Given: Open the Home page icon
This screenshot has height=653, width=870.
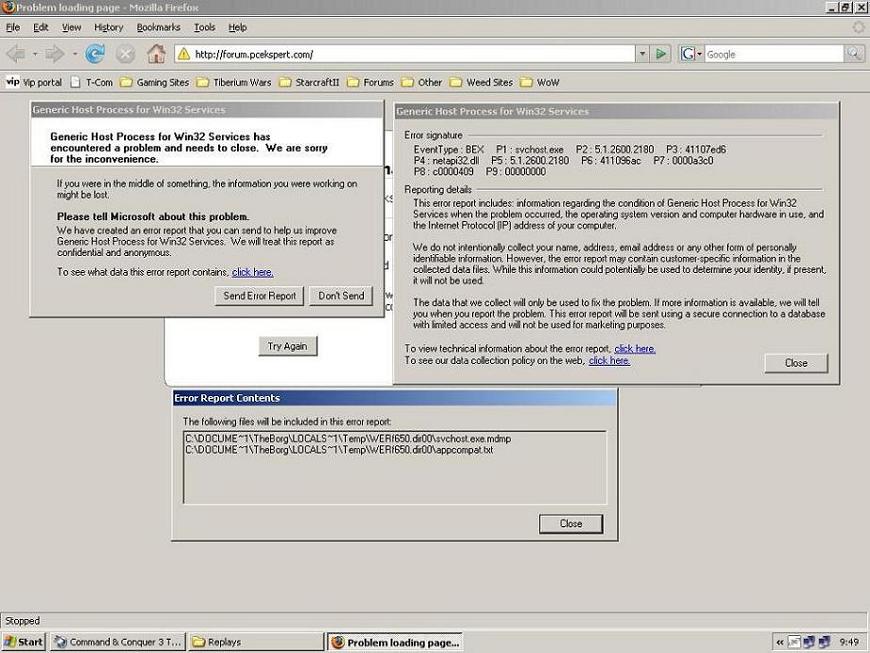Looking at the screenshot, I should [x=156, y=54].
